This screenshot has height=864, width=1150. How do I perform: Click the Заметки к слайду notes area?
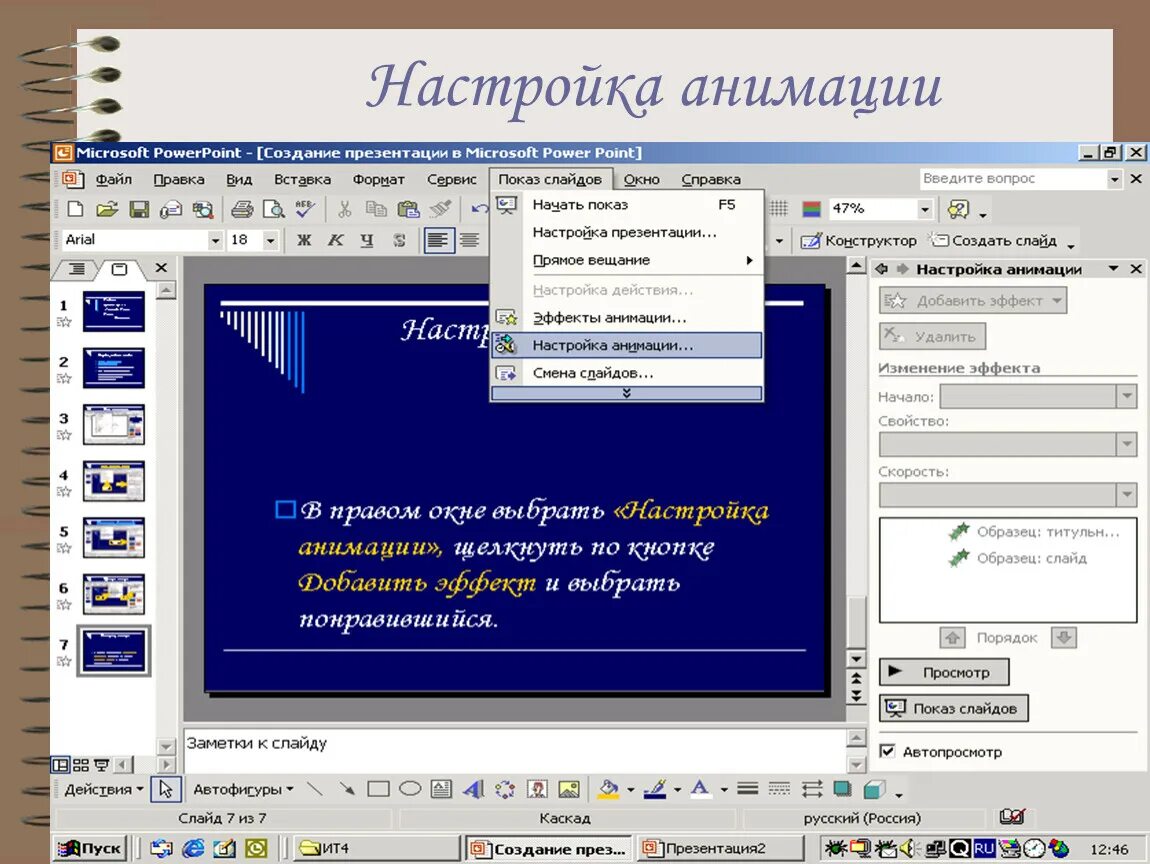coord(515,750)
